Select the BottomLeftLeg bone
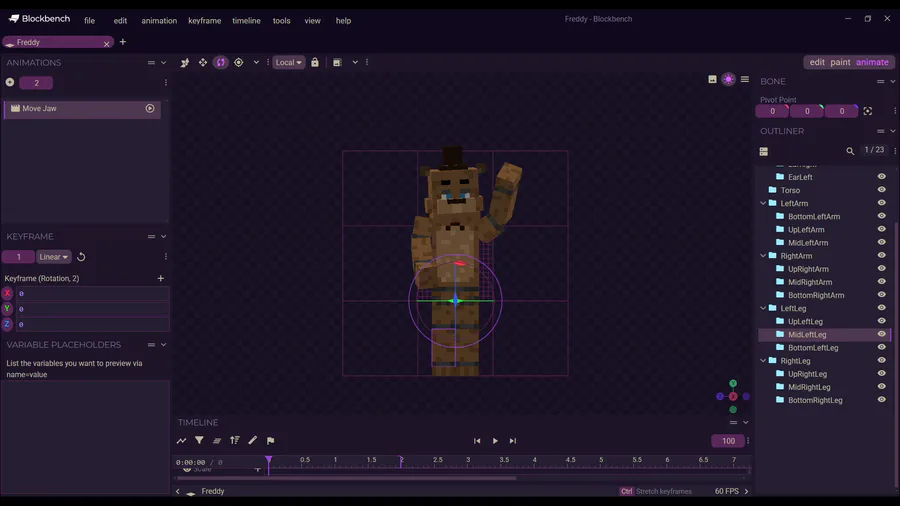 click(813, 348)
